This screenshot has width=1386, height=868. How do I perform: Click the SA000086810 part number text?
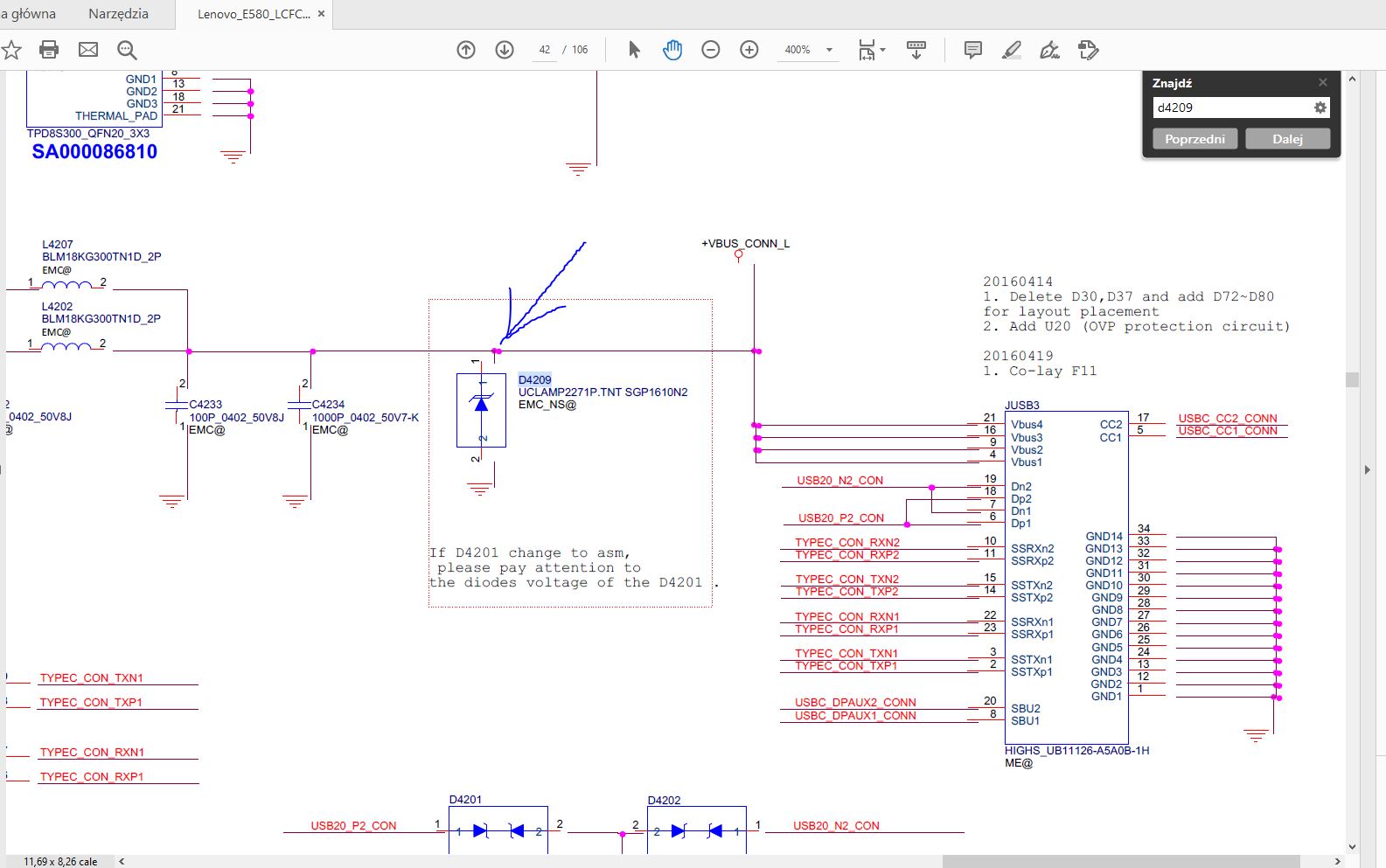click(x=94, y=151)
